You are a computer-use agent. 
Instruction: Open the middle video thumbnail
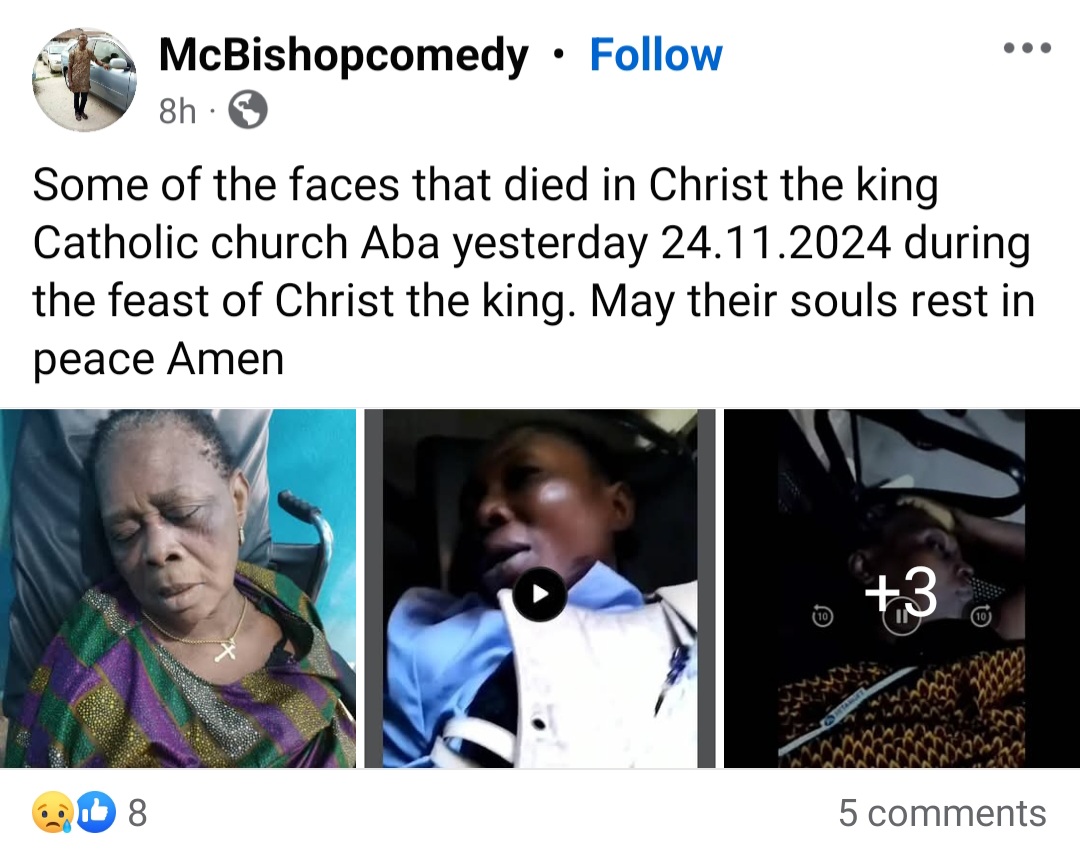539,594
